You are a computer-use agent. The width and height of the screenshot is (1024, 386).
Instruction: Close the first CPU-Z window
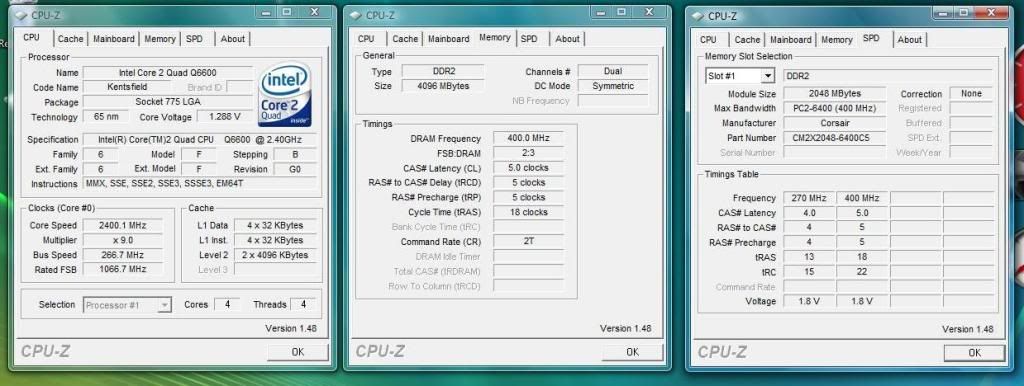pyautogui.click(x=315, y=12)
